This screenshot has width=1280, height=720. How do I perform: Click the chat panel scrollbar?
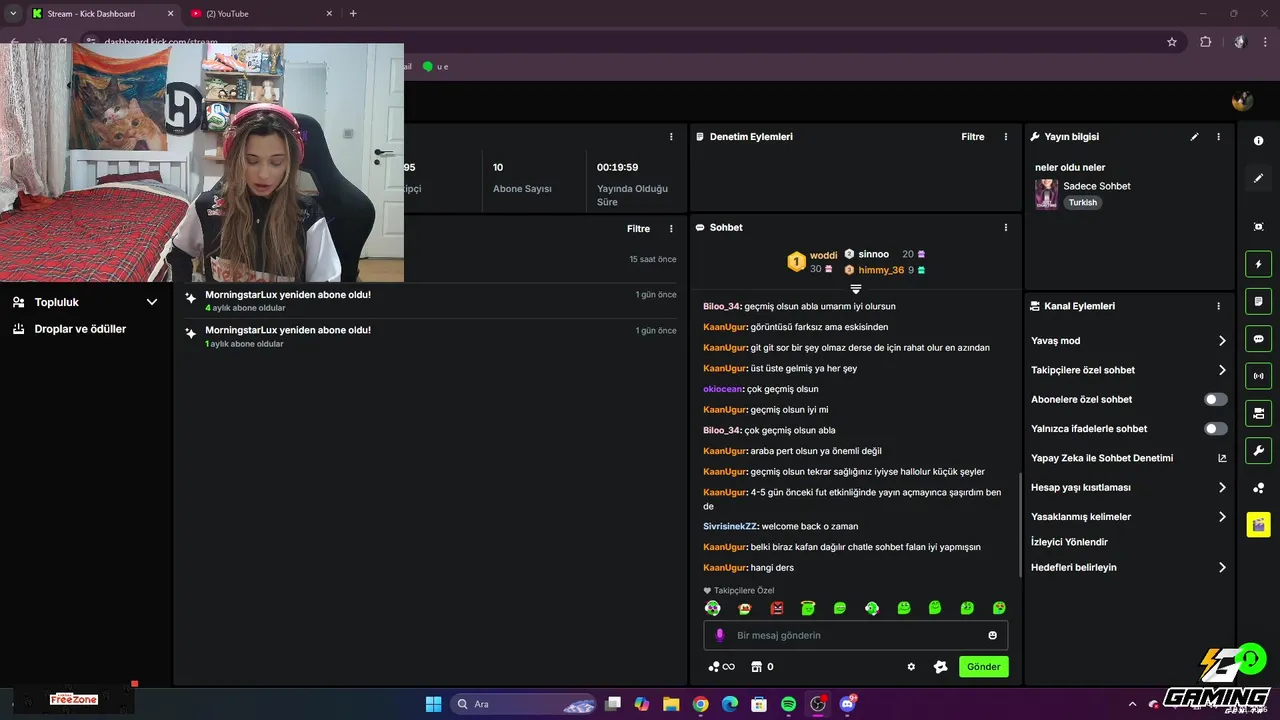click(1019, 525)
